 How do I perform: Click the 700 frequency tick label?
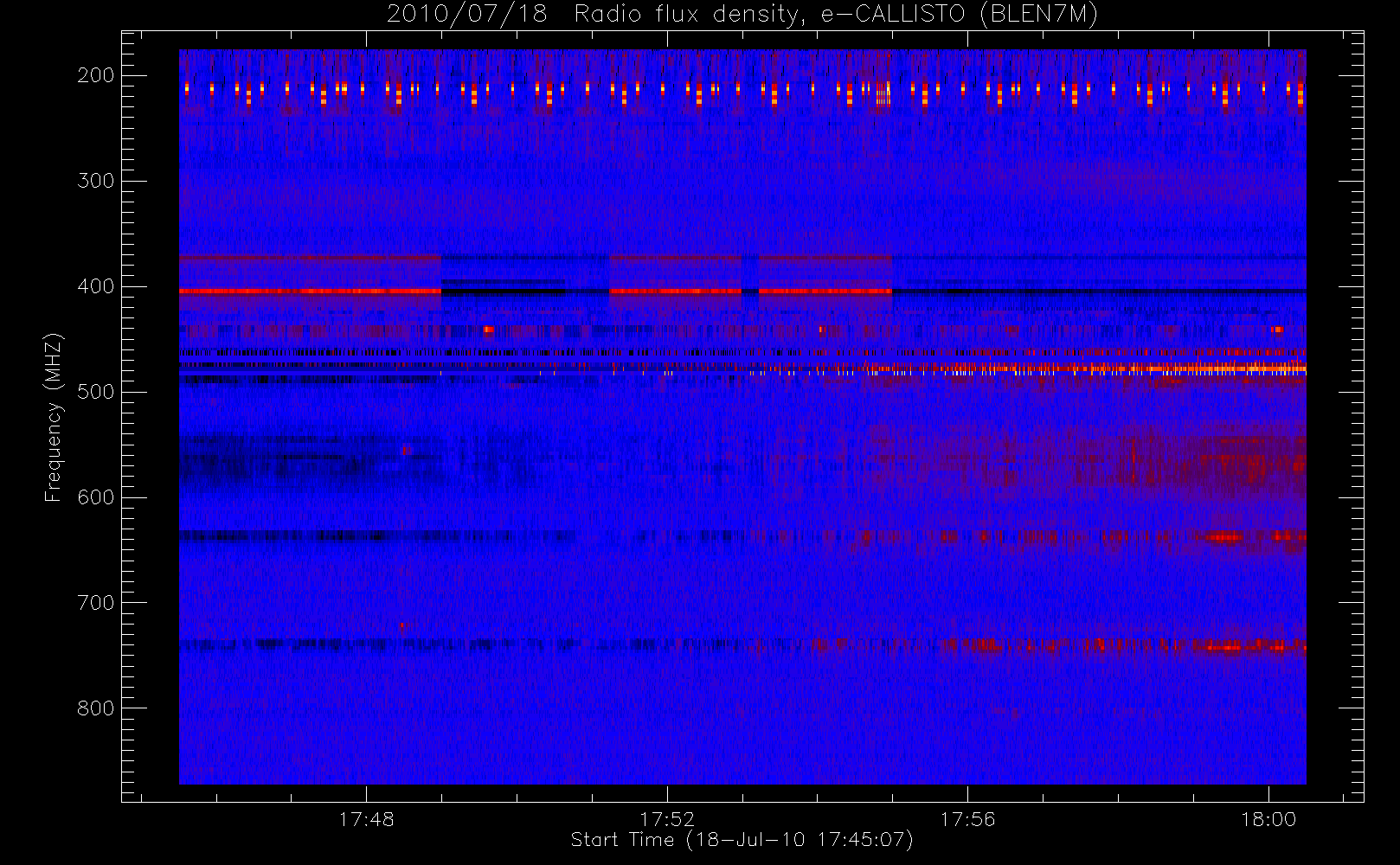click(x=96, y=603)
